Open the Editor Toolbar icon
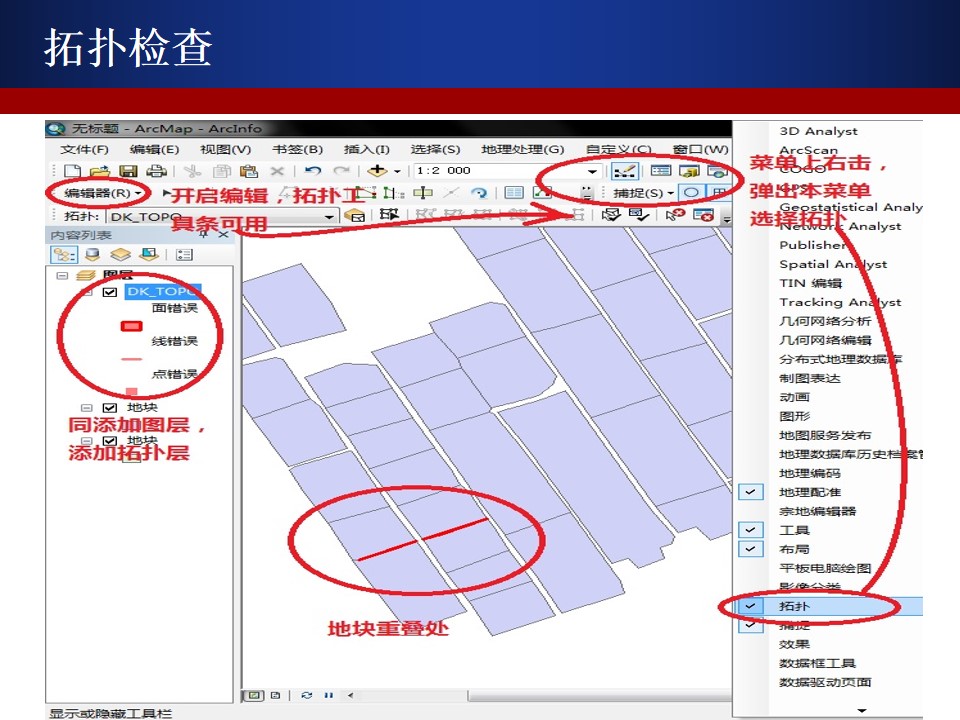 point(624,171)
